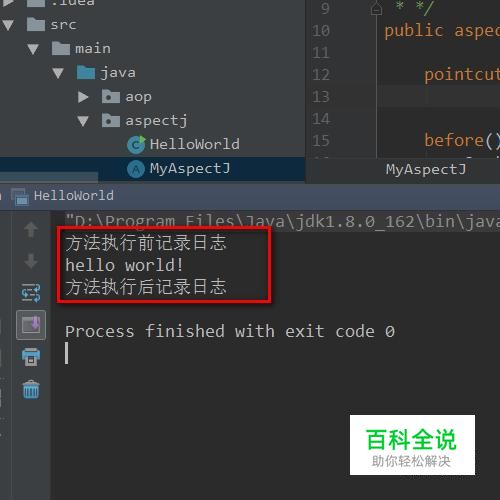This screenshot has height=500, width=500.
Task: Click the java command path link
Action: tap(282, 221)
